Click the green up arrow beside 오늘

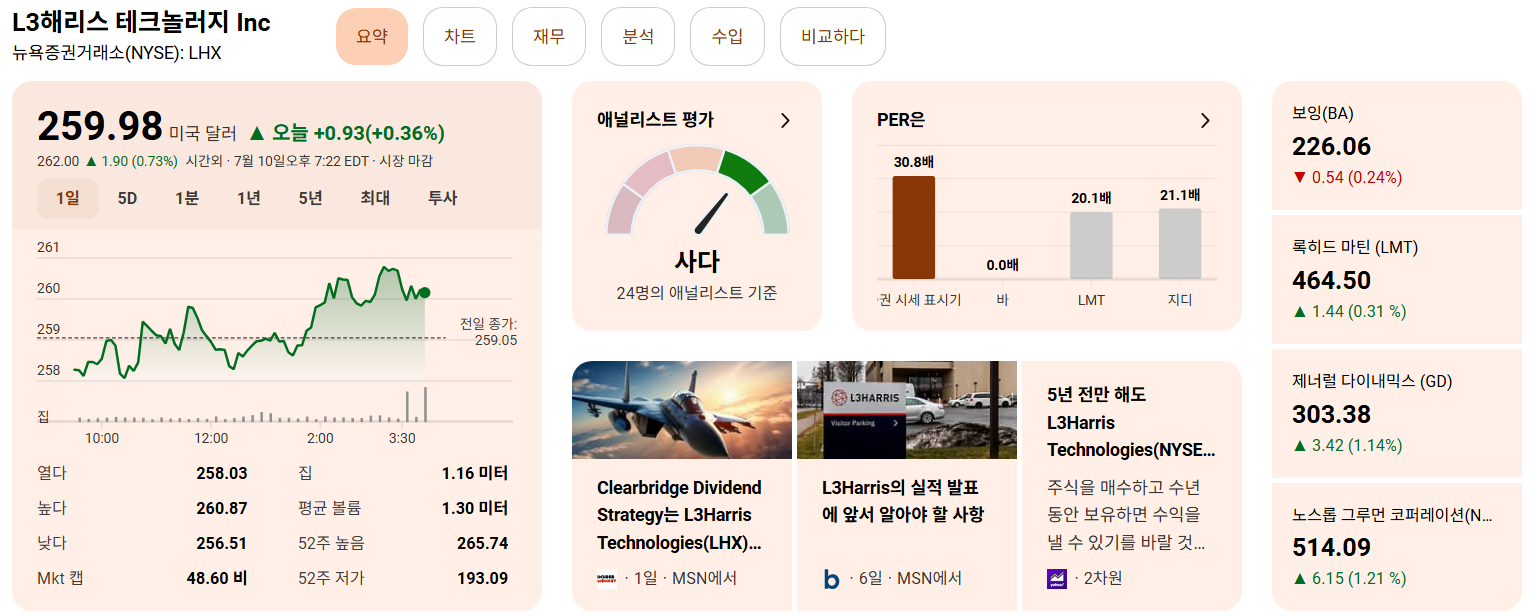[257, 133]
